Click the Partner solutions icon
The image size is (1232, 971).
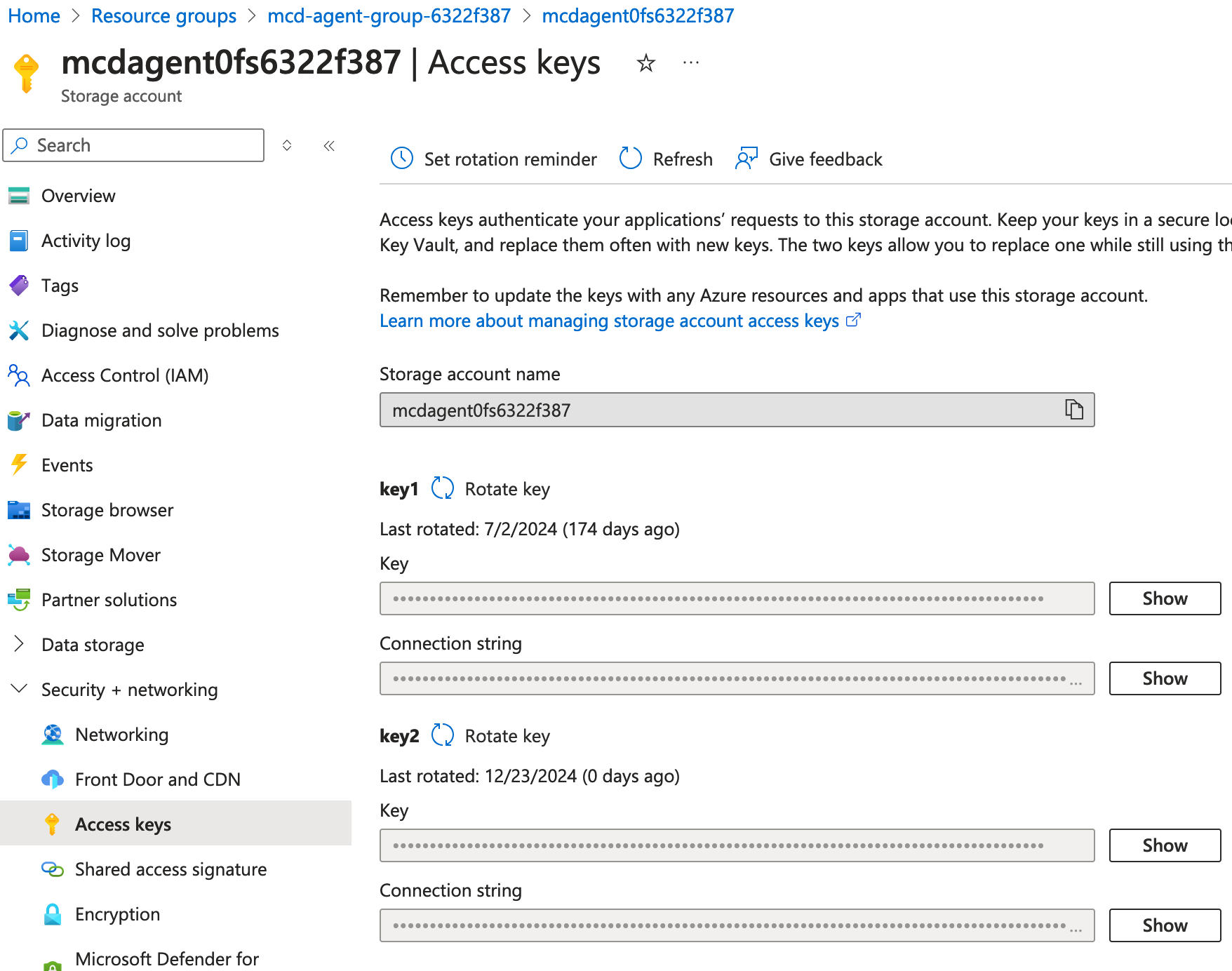click(19, 600)
